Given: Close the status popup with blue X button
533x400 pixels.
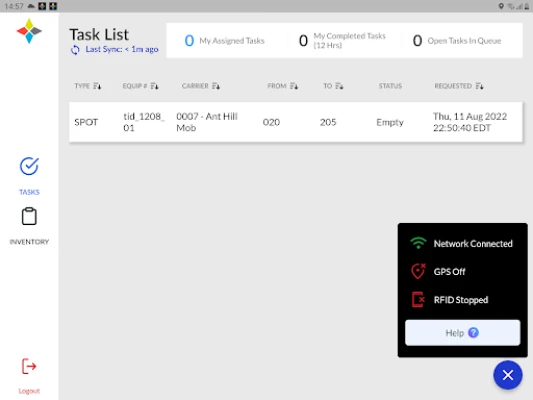Looking at the screenshot, I should pyautogui.click(x=508, y=375).
